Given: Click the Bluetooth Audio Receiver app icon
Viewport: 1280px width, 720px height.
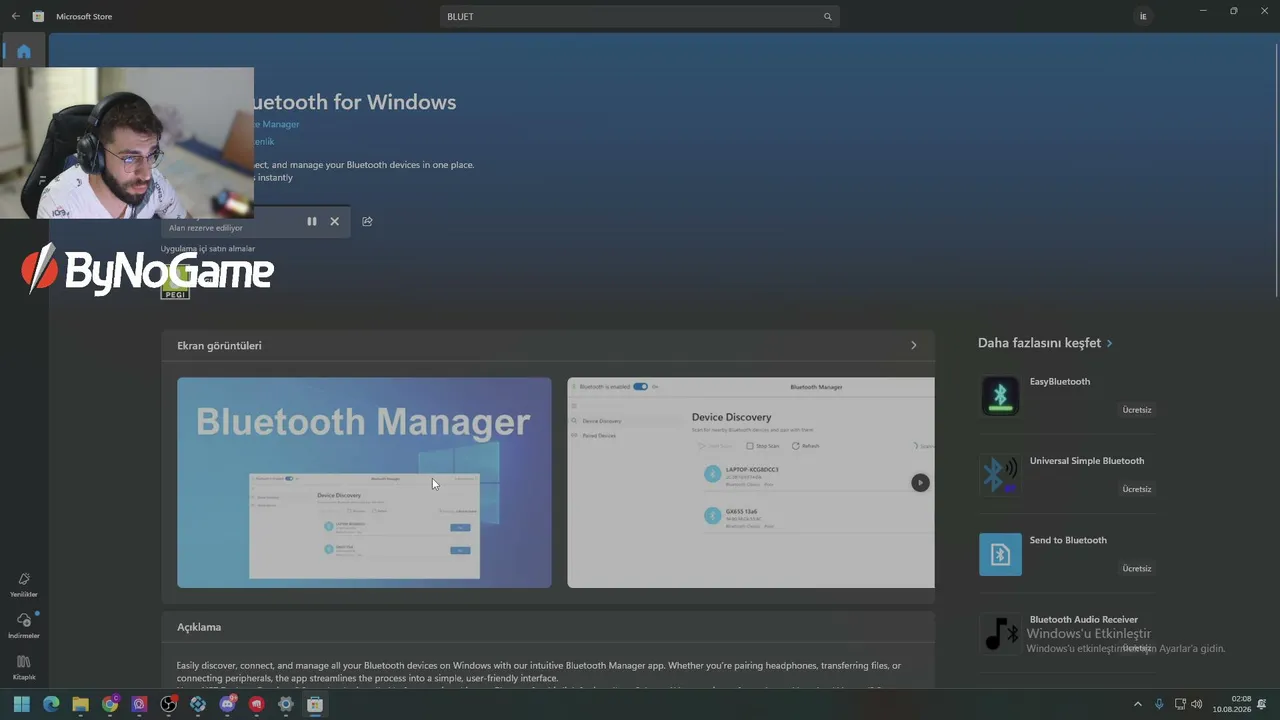Looking at the screenshot, I should (x=1000, y=633).
